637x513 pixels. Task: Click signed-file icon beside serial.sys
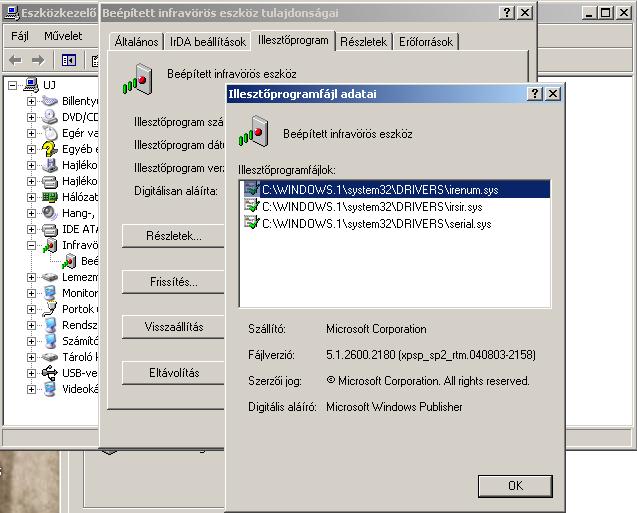[251, 223]
